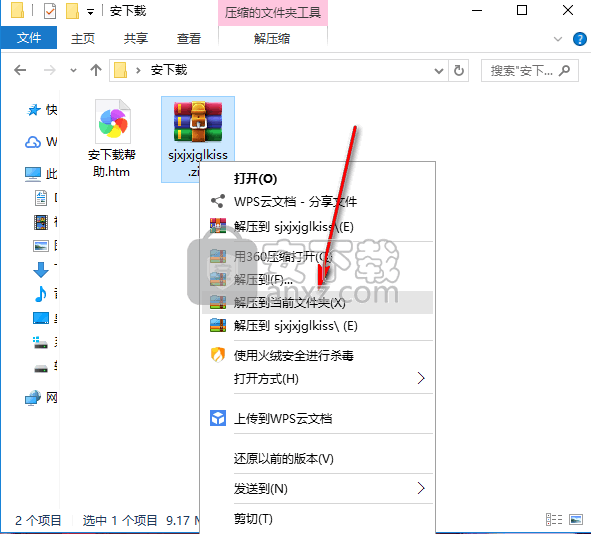Click the refresh icon beside the address bar

tap(458, 70)
